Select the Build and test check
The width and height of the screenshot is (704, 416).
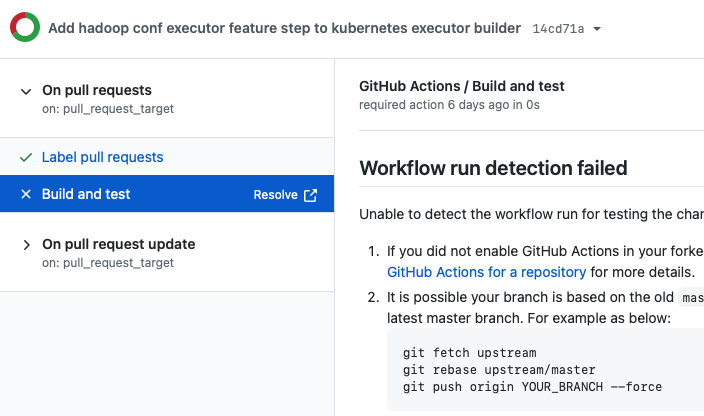[167, 193]
